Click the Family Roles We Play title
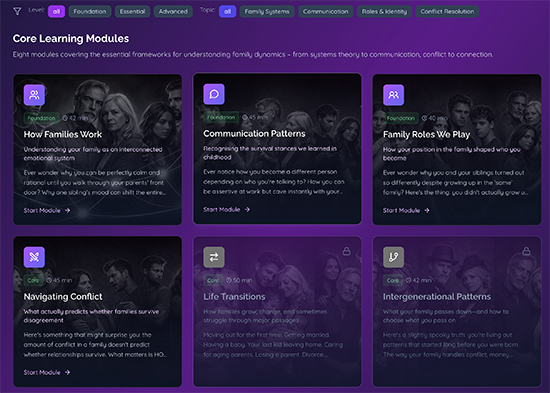 tap(427, 134)
